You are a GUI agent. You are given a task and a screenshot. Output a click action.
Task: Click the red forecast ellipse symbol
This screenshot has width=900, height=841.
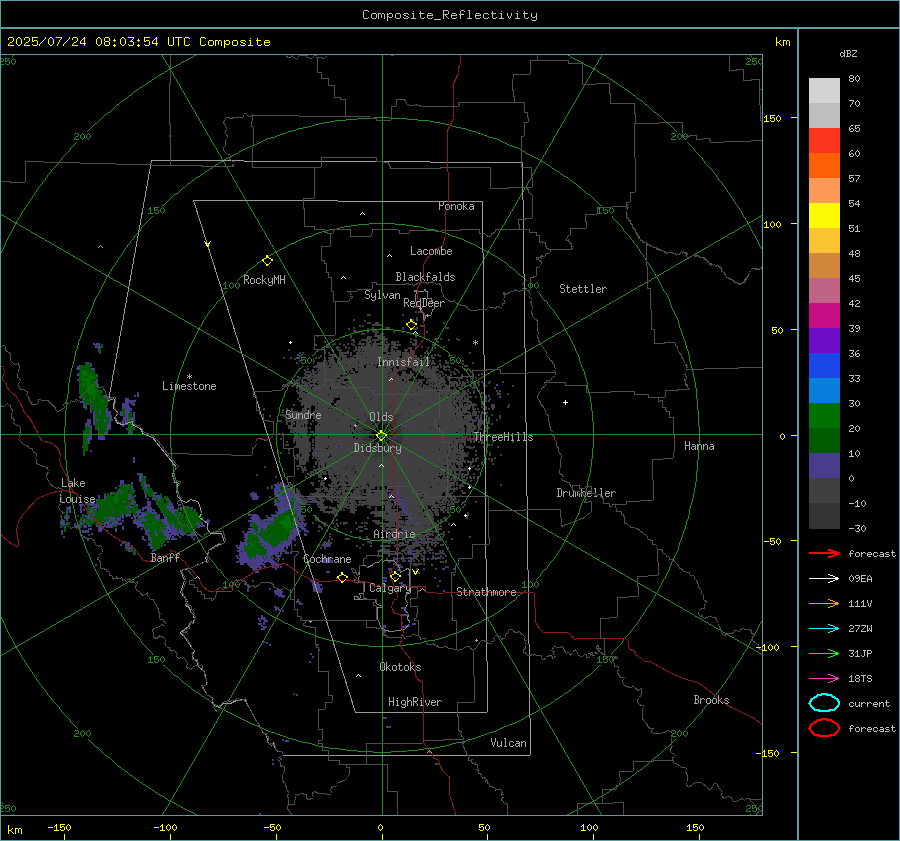(x=824, y=728)
